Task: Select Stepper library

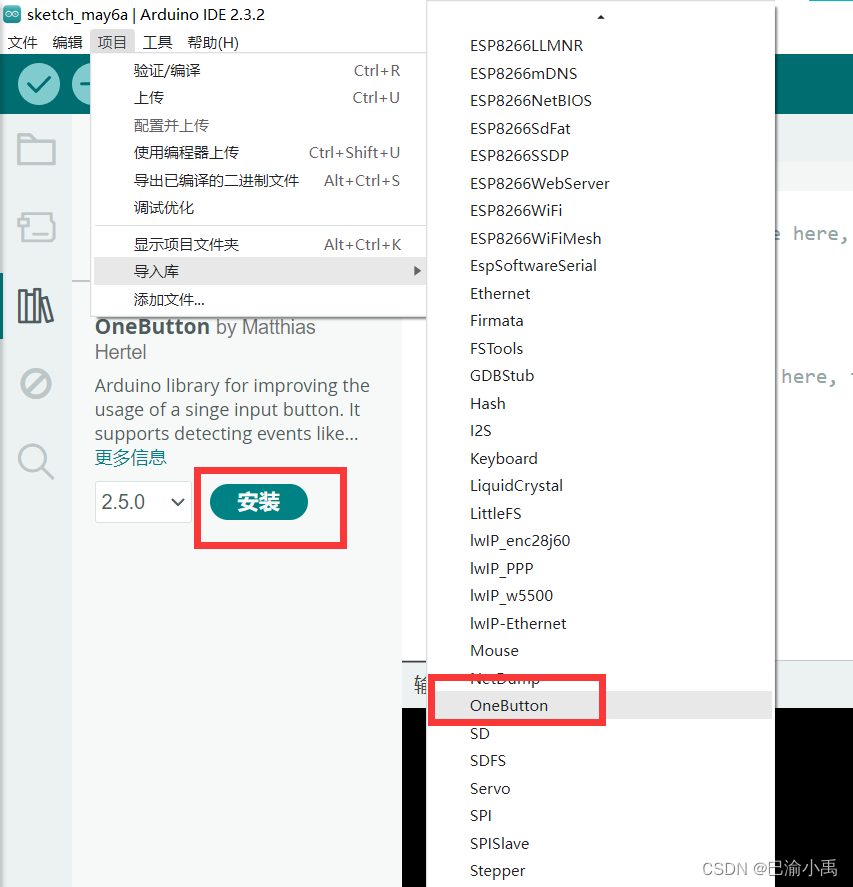Action: [x=601, y=871]
